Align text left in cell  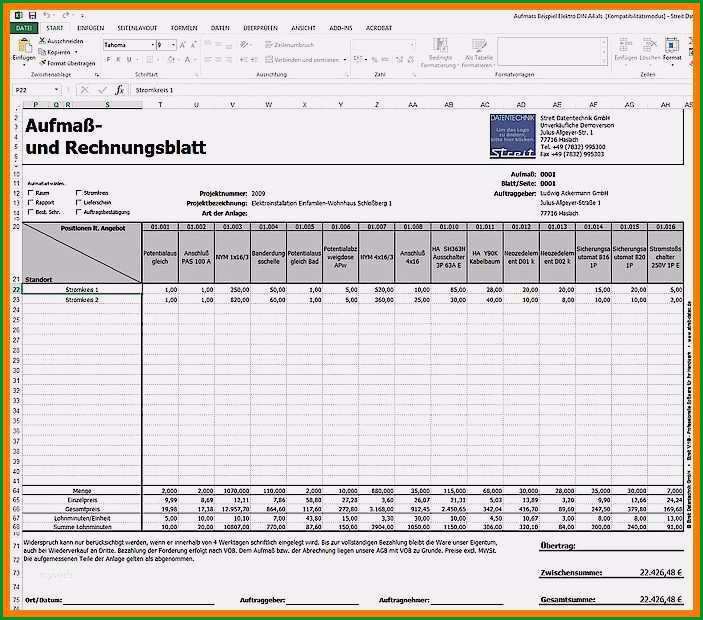[208, 60]
